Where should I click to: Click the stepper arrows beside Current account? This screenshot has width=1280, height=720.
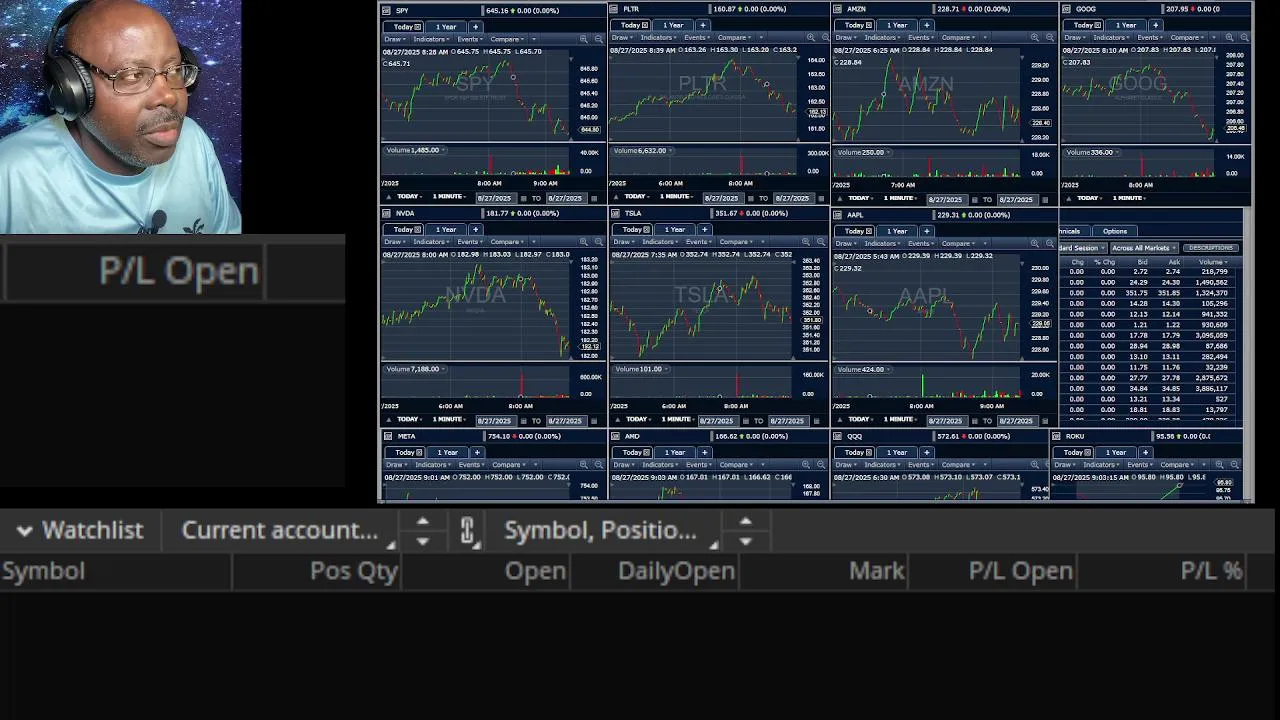[422, 531]
